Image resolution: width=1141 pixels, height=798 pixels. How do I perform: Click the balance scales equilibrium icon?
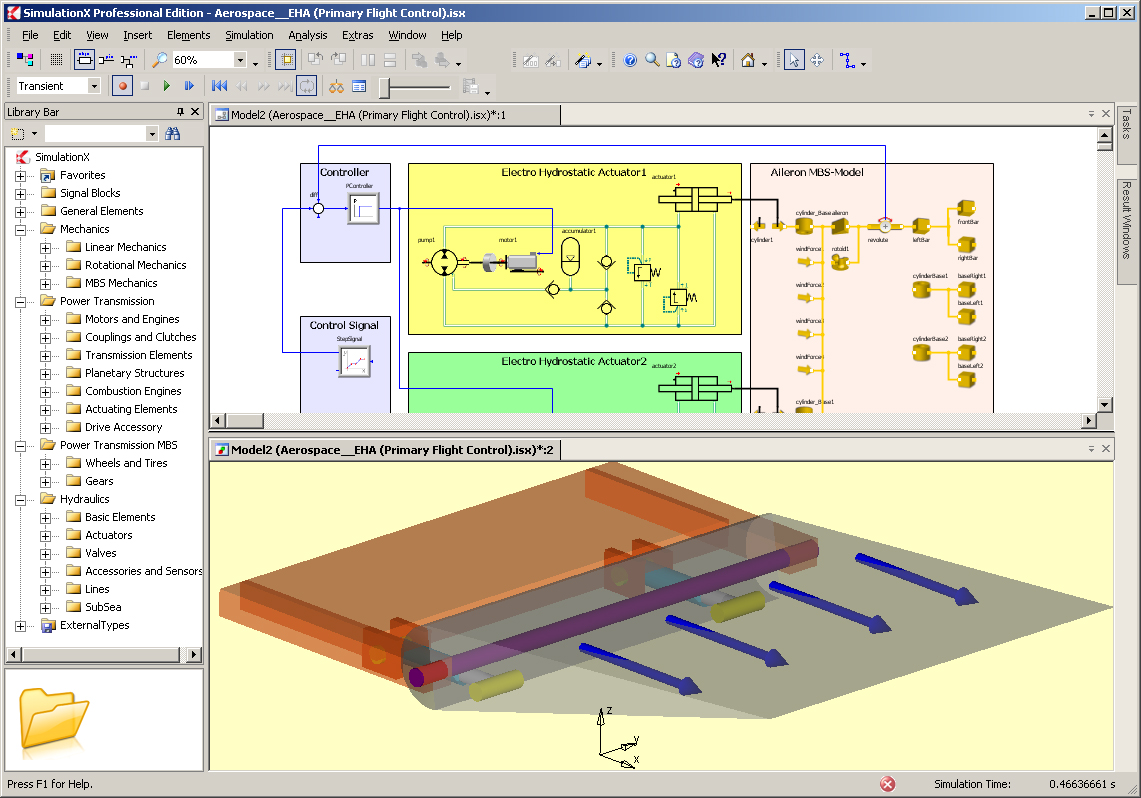[x=336, y=87]
